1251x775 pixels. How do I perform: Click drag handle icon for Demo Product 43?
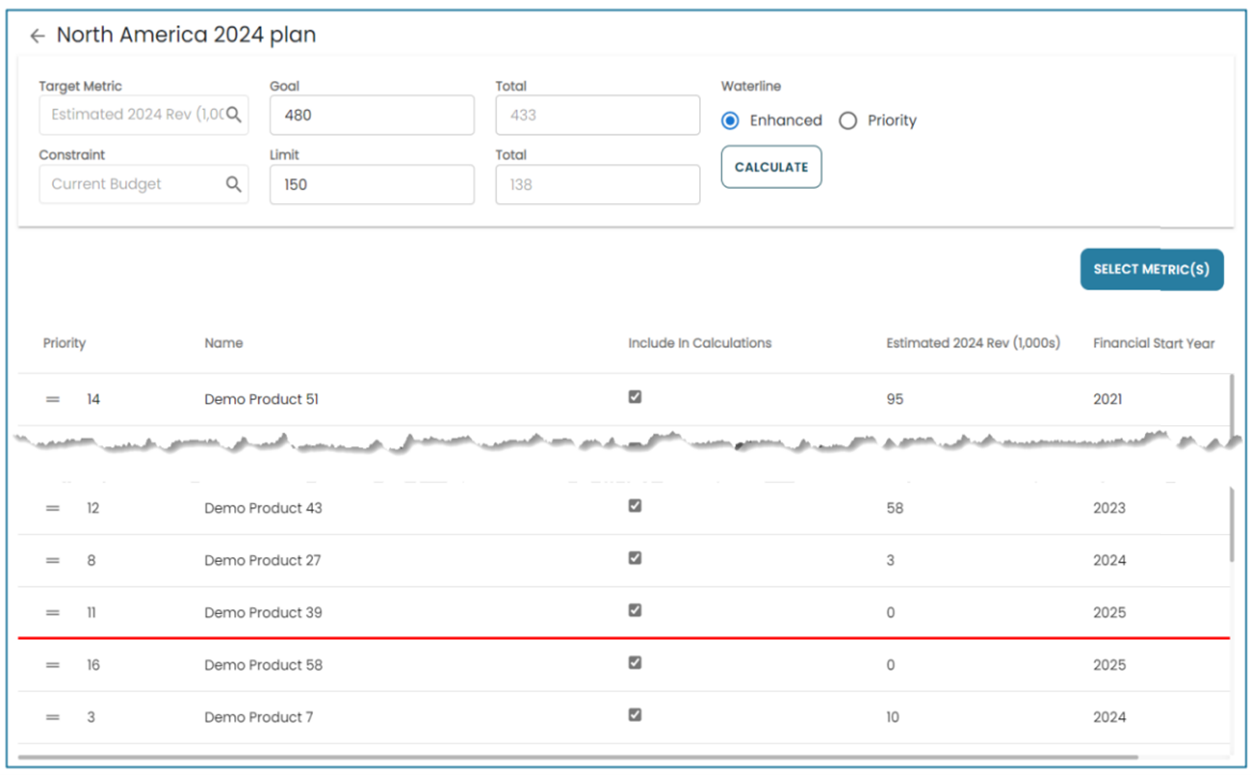[53, 508]
